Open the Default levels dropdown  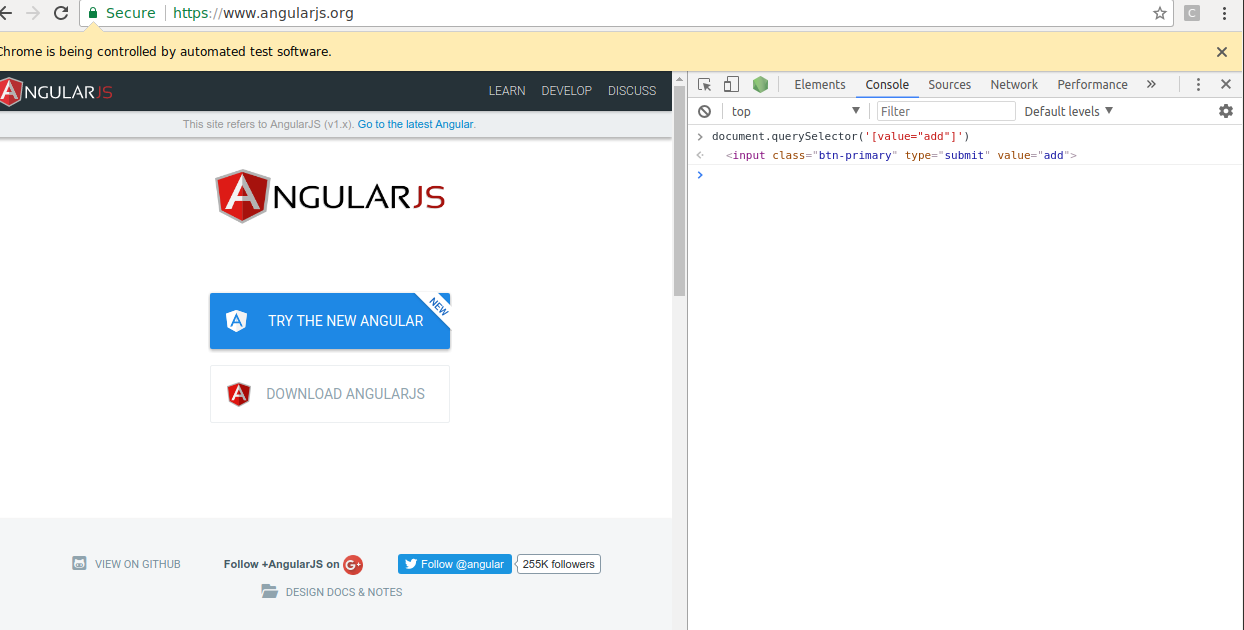point(1068,111)
